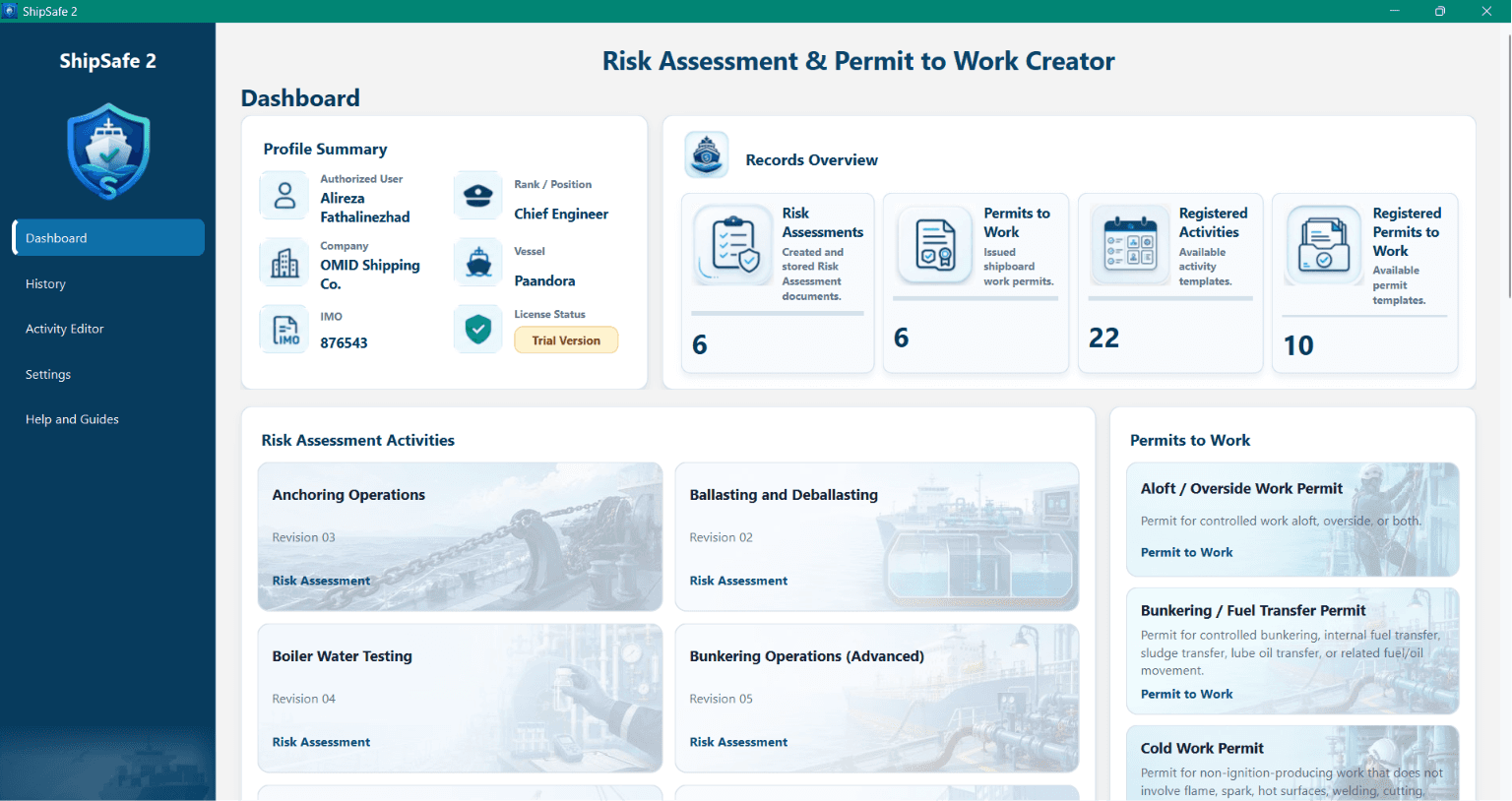Click the vessel name Paandora
Screen dimensions: 1512x801
pos(544,280)
